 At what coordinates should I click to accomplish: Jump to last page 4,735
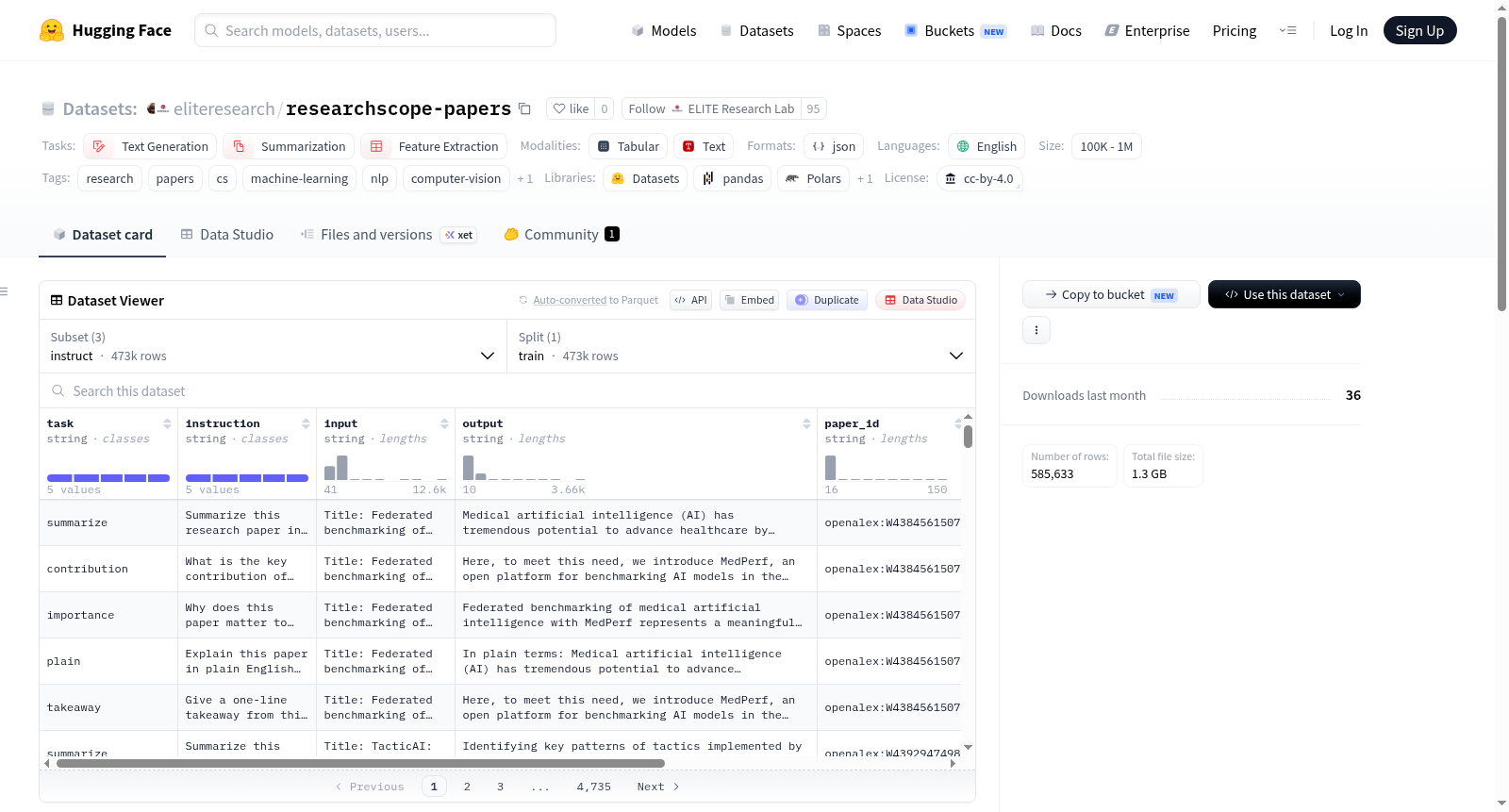(593, 787)
